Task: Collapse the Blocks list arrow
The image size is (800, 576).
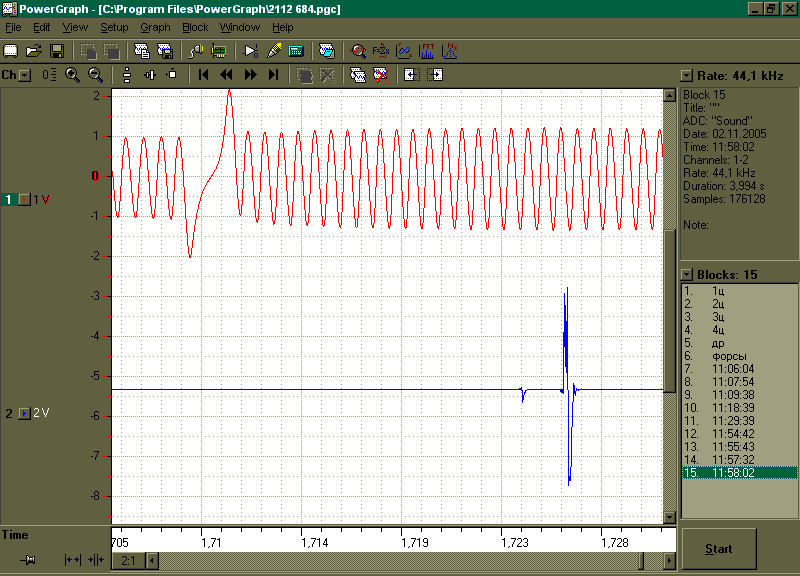Action: pos(687,274)
